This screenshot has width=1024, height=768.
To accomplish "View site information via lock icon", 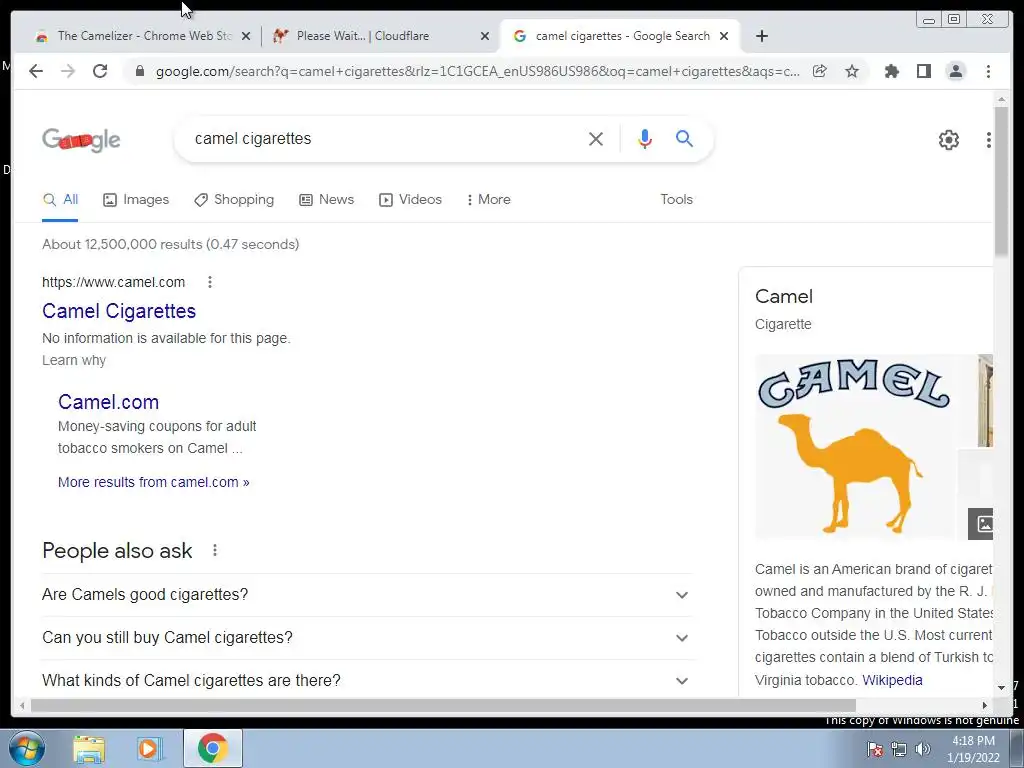I will click(x=140, y=71).
